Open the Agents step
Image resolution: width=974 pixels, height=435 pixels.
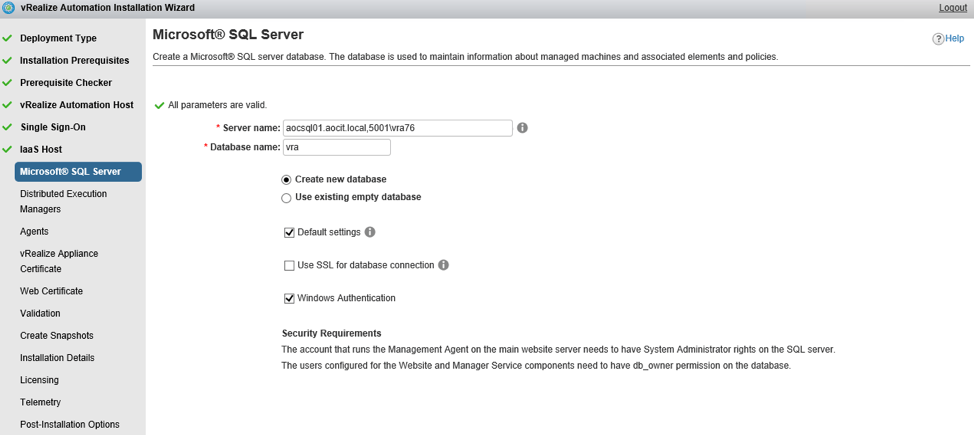click(34, 231)
